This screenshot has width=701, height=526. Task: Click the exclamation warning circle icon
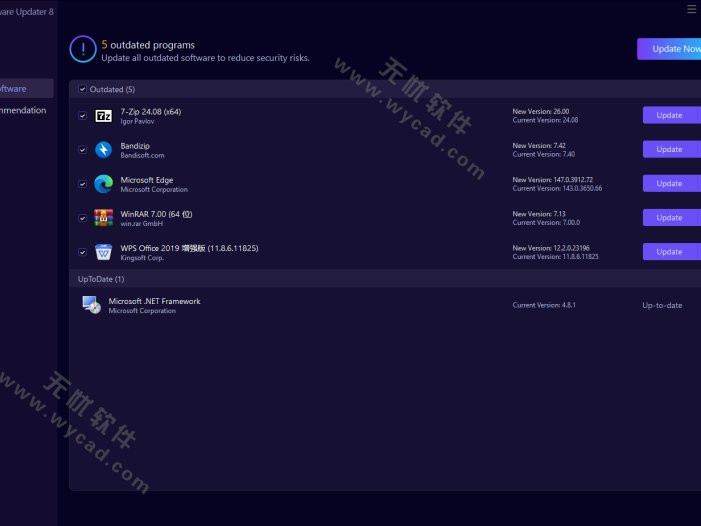83,49
